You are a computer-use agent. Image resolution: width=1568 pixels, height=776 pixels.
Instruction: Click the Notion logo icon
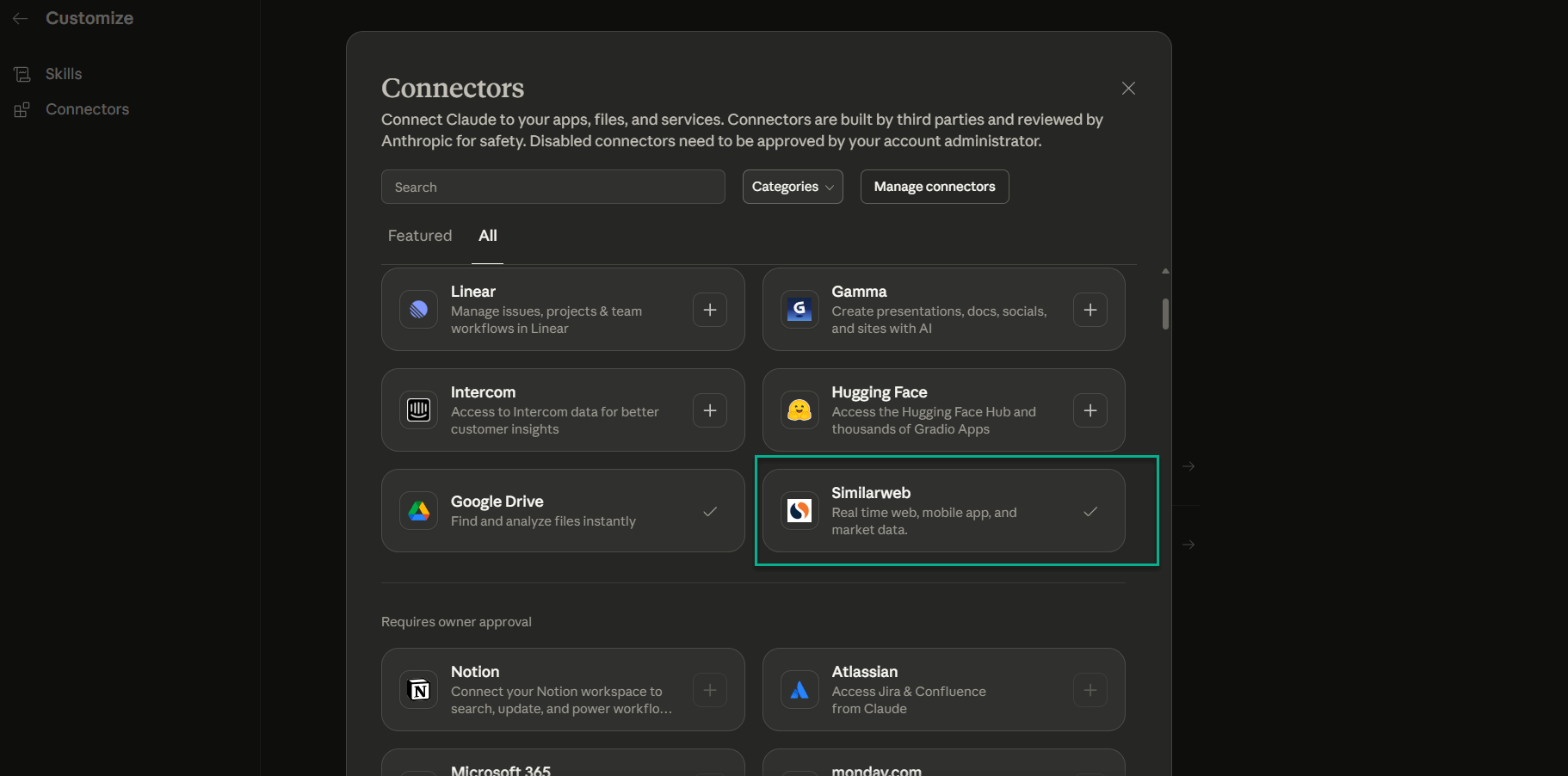pos(419,690)
